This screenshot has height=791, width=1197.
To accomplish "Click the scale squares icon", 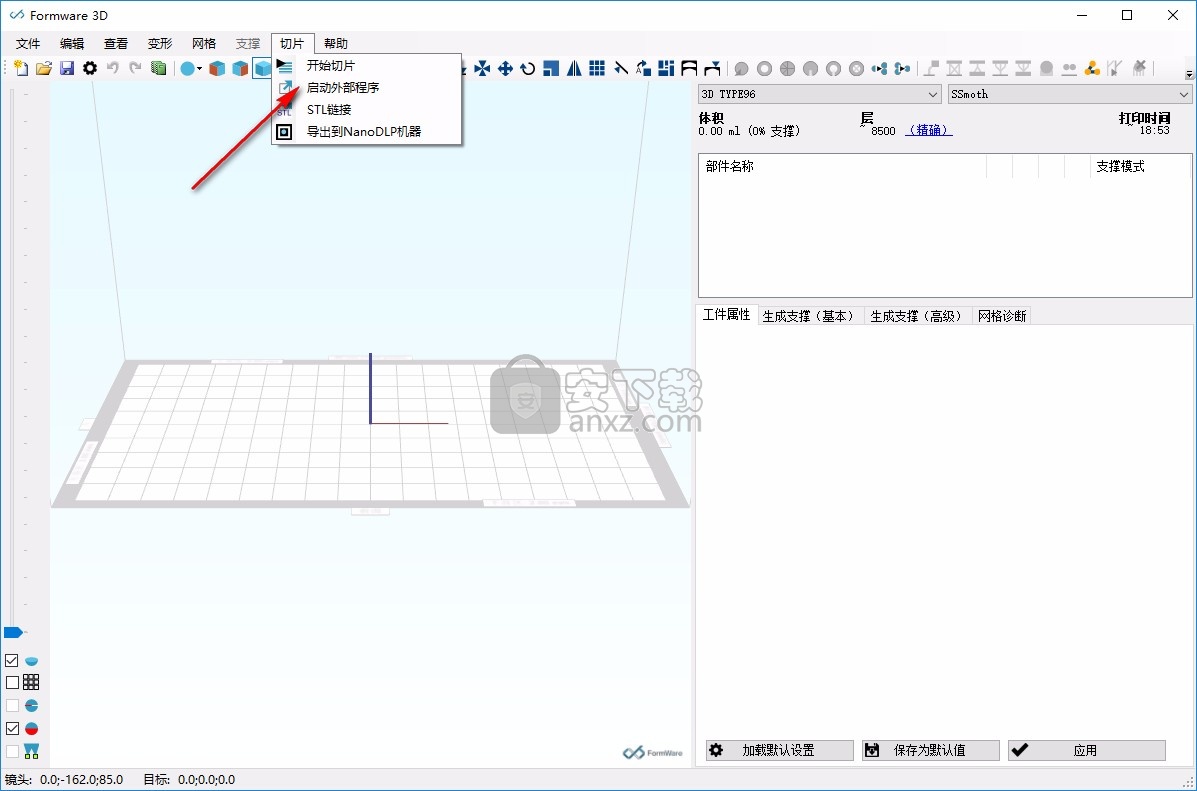I will [551, 69].
